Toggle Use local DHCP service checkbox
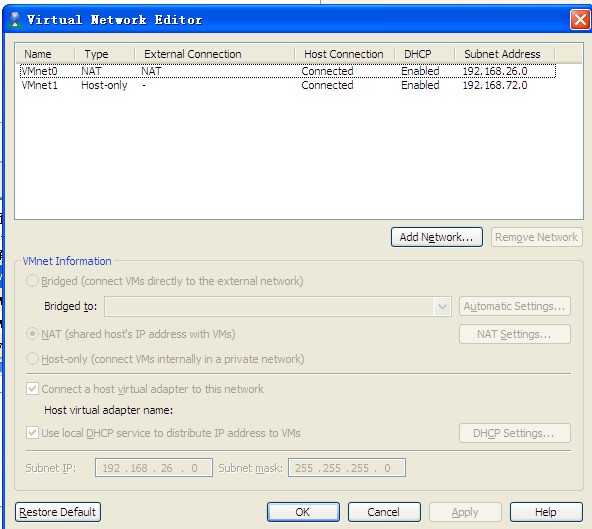The height and width of the screenshot is (529, 592). [x=32, y=433]
